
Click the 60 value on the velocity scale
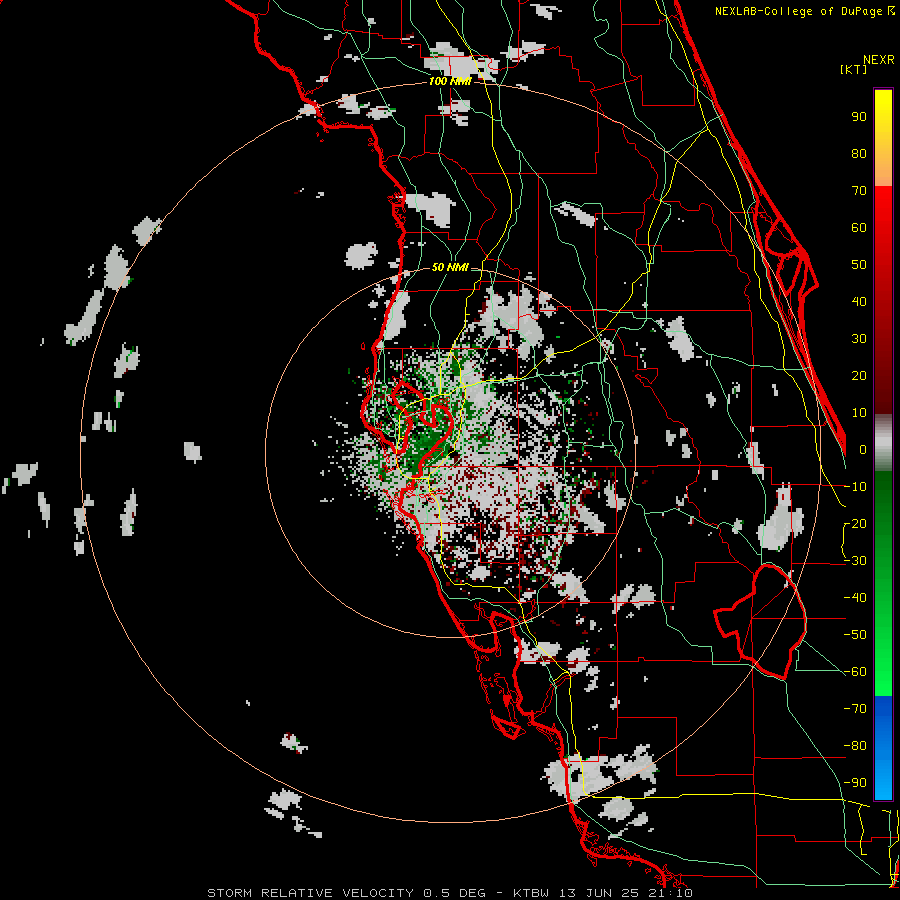point(859,228)
